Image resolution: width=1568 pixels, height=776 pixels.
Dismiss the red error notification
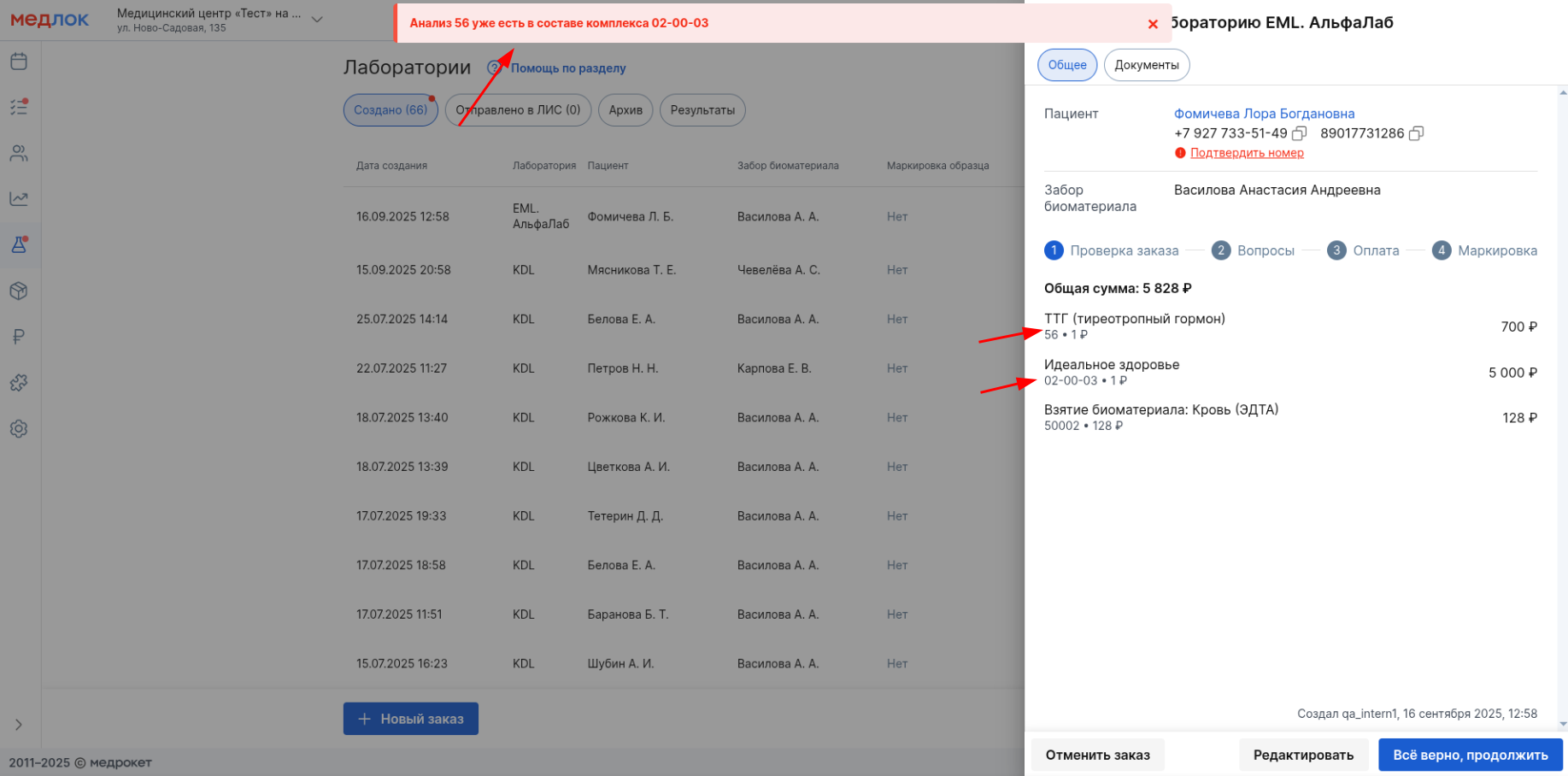tap(1153, 24)
